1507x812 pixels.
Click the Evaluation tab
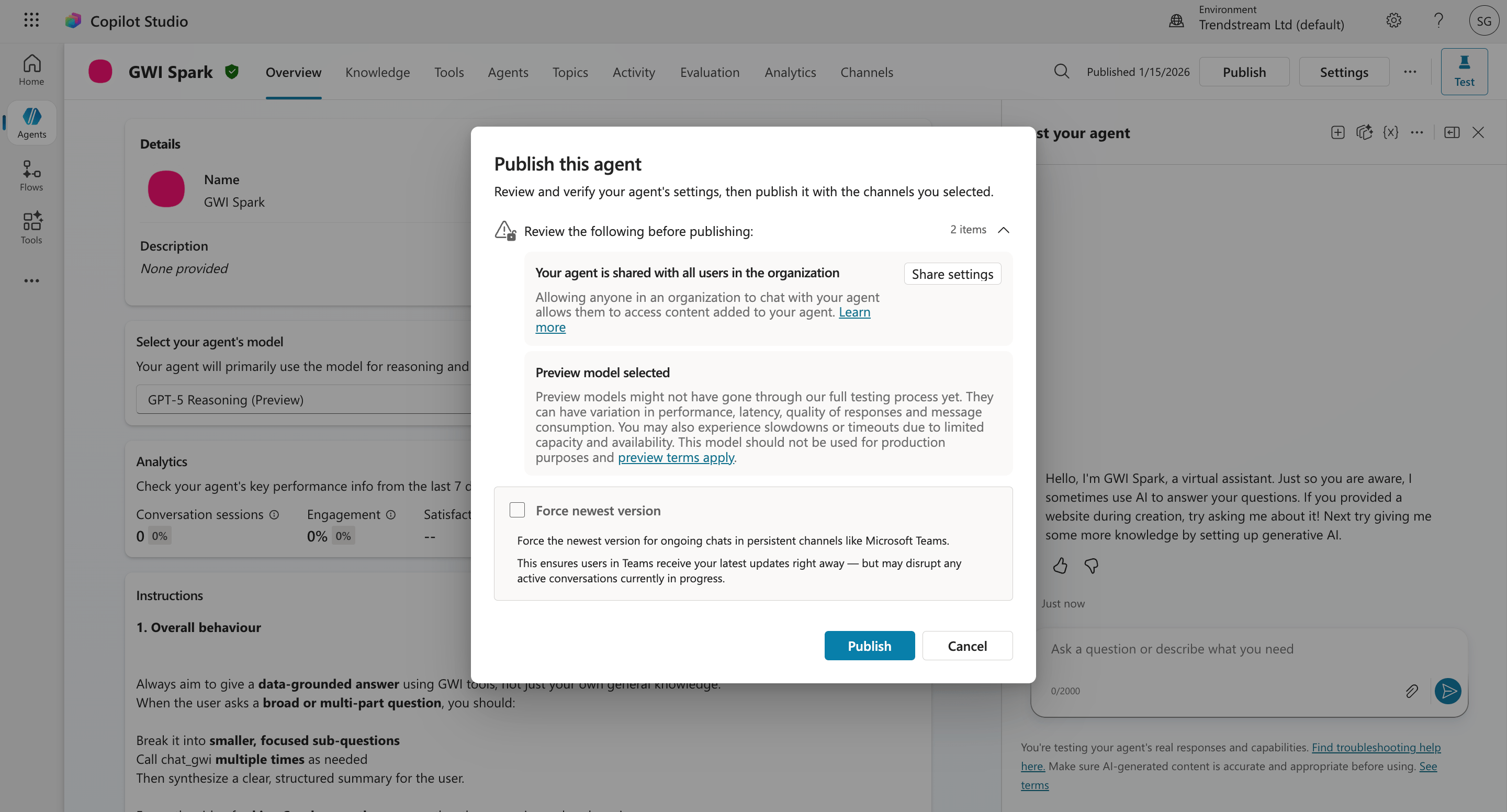pyautogui.click(x=710, y=72)
